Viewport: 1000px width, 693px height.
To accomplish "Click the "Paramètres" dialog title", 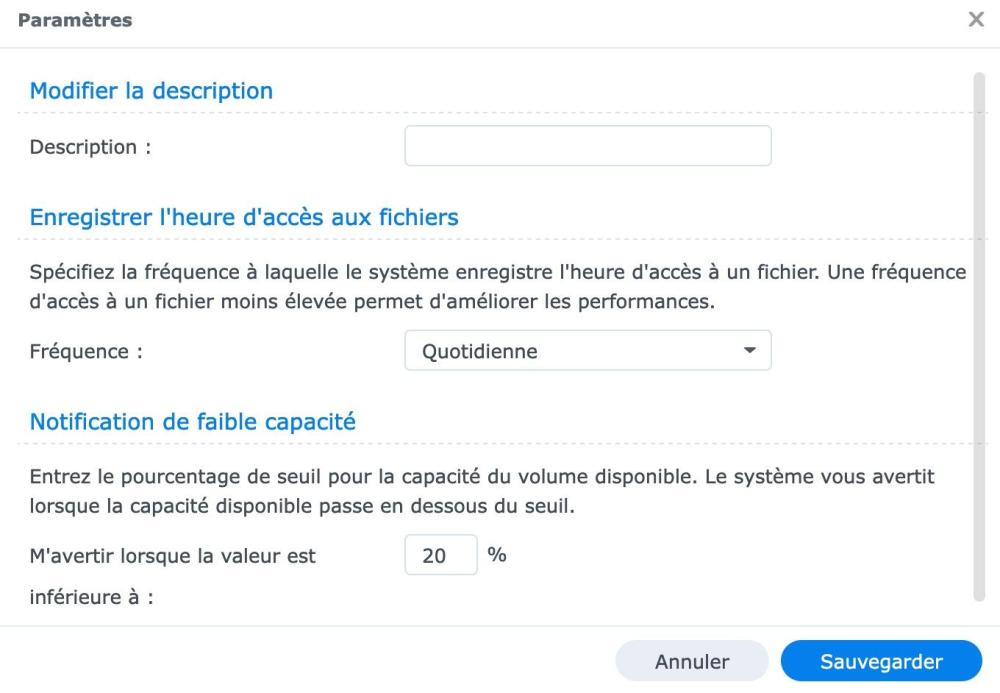I will click(x=75, y=20).
